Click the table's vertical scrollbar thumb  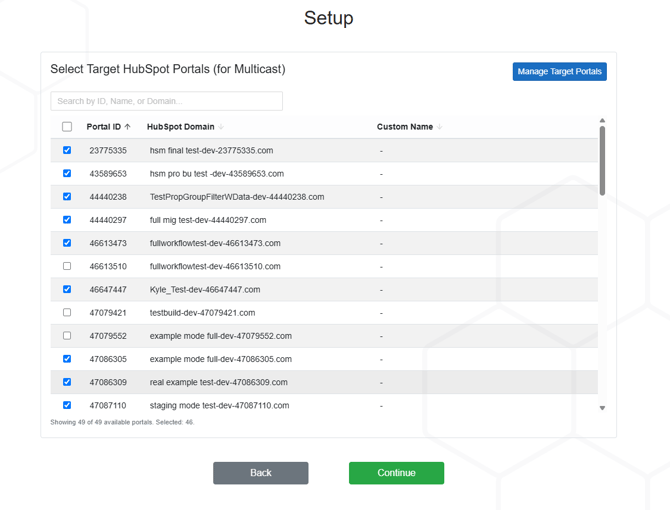click(x=602, y=161)
